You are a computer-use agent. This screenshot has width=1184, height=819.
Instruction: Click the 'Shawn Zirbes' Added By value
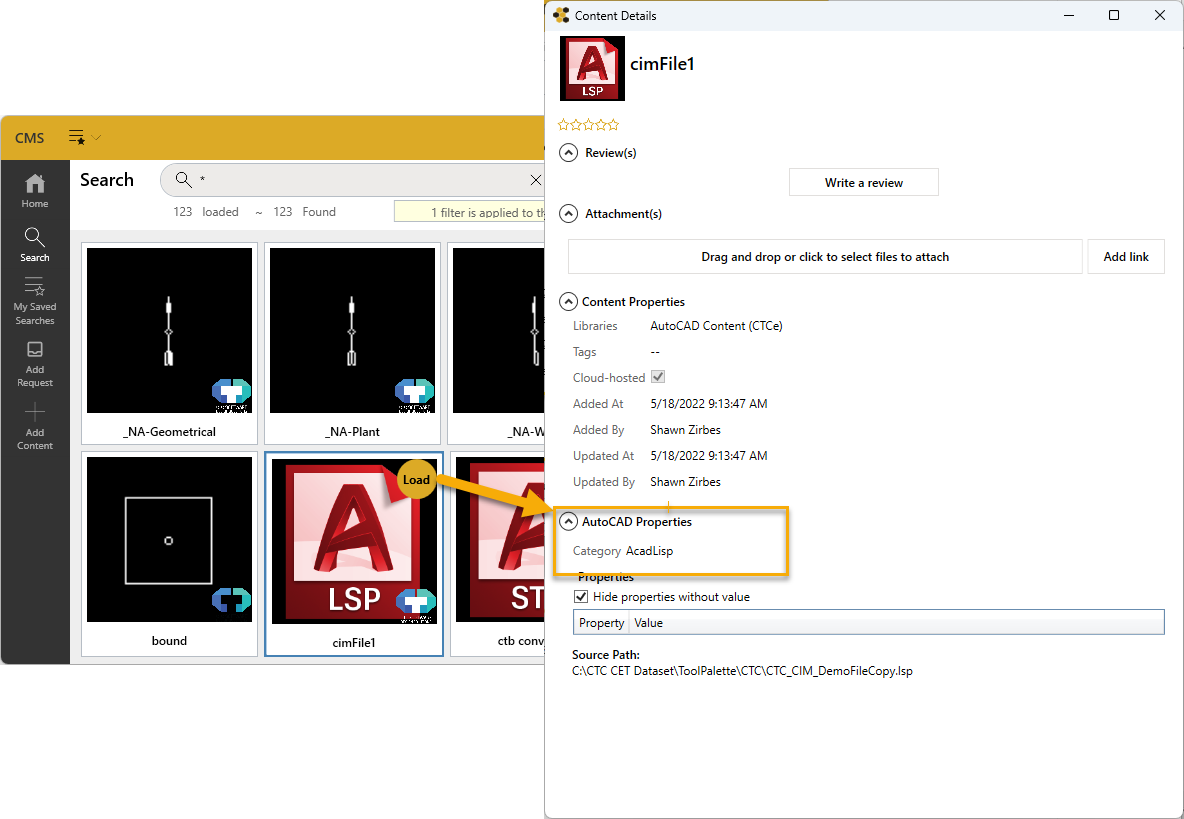pos(686,430)
